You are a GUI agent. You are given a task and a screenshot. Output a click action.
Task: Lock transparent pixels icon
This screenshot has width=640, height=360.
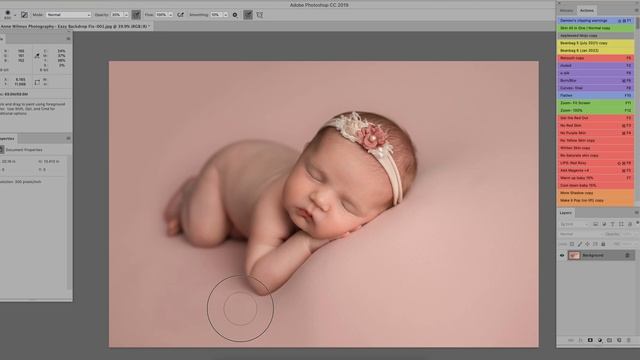(x=572, y=244)
